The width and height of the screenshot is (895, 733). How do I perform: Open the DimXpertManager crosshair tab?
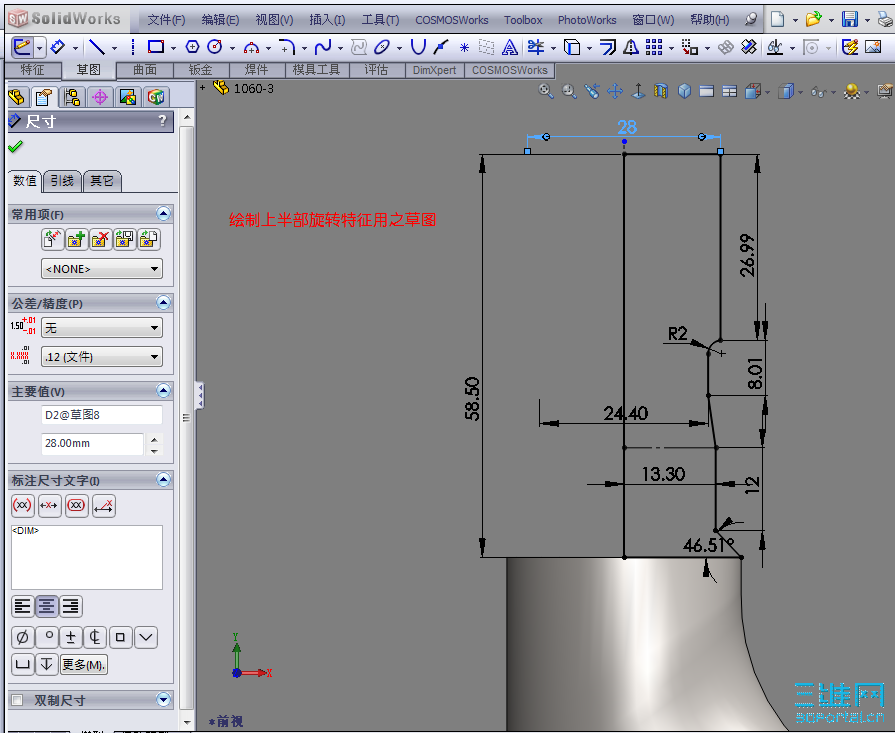[100, 97]
